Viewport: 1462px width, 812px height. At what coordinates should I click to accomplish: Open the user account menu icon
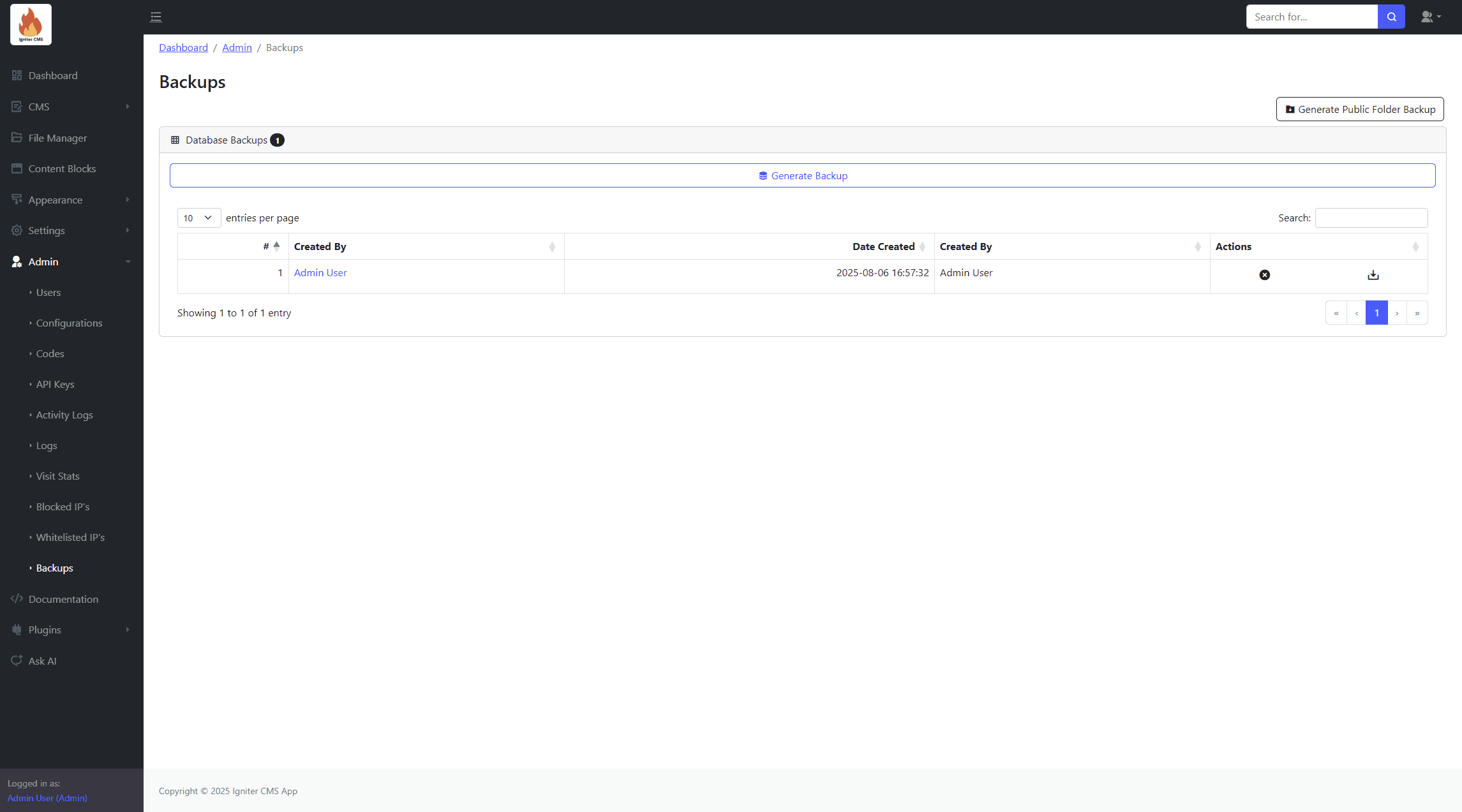pos(1430,17)
